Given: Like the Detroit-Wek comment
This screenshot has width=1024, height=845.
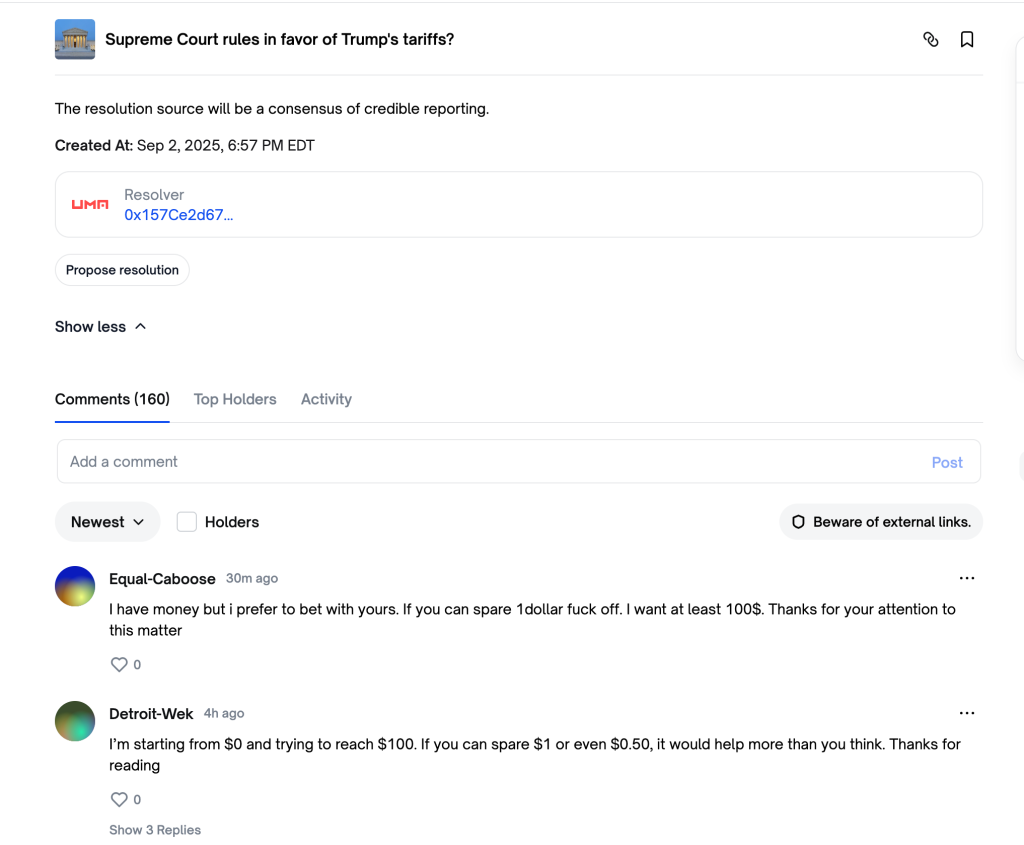Looking at the screenshot, I should coord(120,799).
